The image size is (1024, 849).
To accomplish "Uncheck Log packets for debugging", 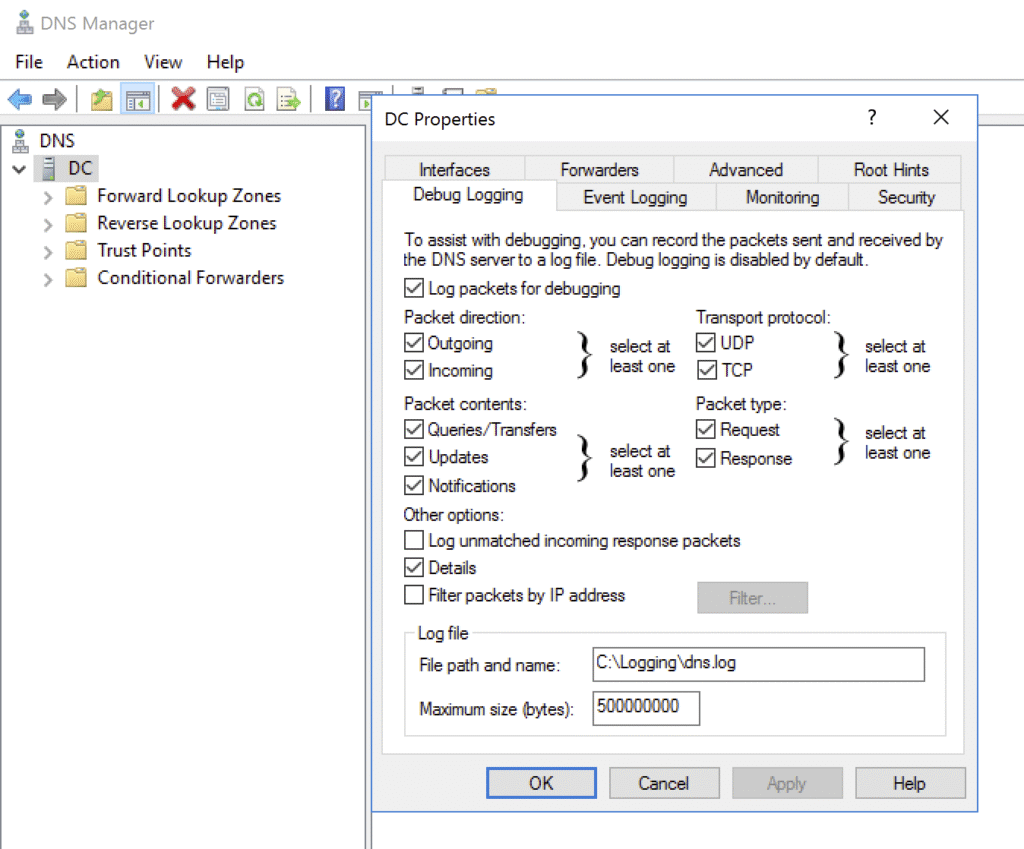I will pos(414,289).
